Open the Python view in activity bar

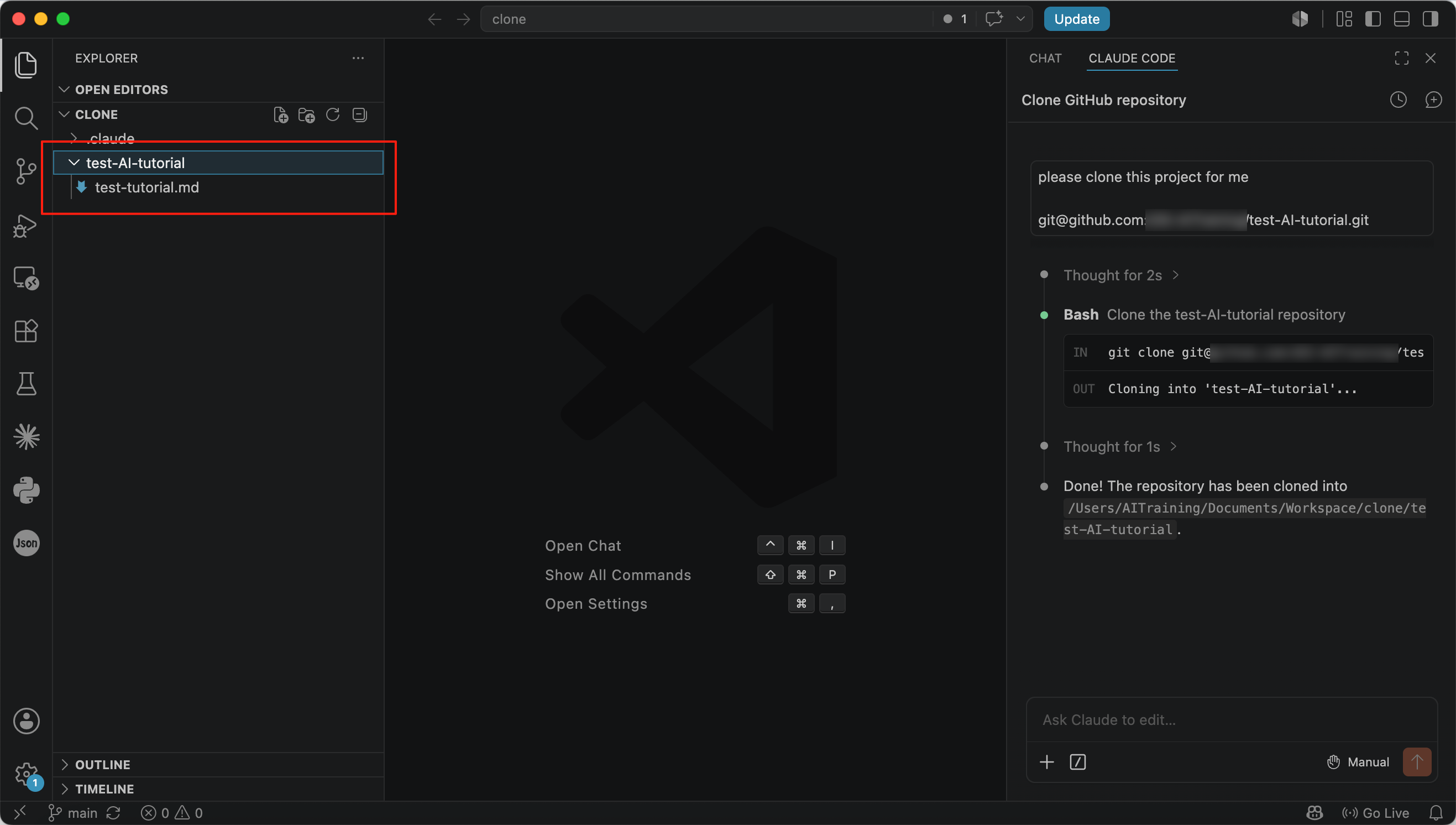pos(26,489)
